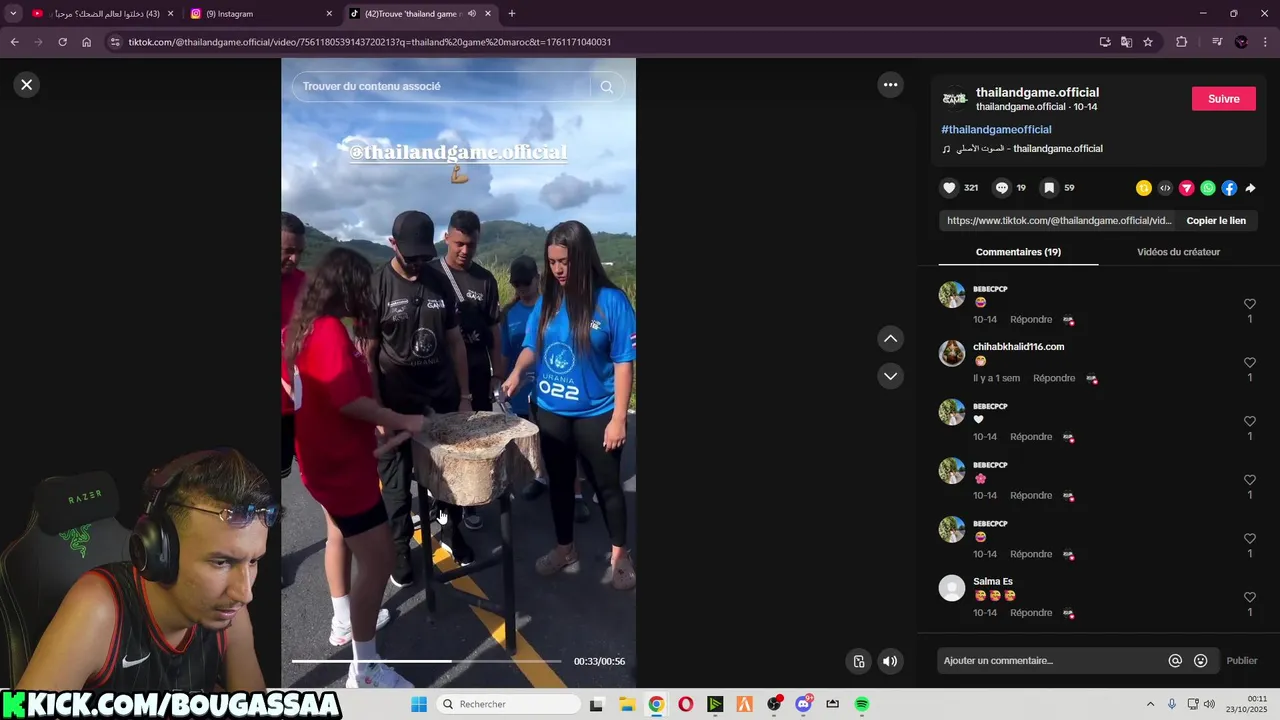Click the Ajouter un commentaire field
The height and width of the screenshot is (720, 1280).
point(1052,661)
